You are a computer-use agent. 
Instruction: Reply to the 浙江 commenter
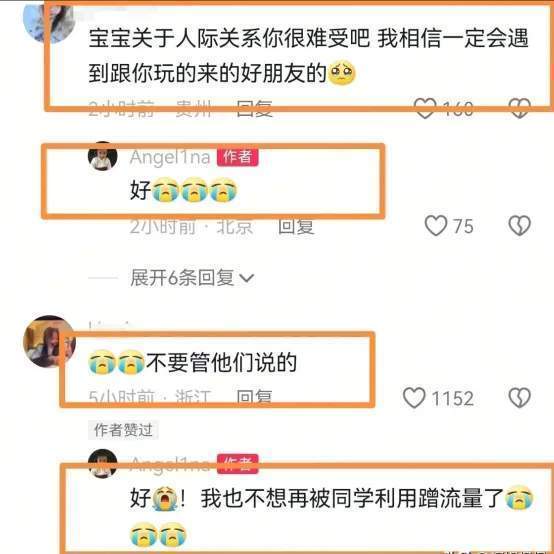click(254, 397)
